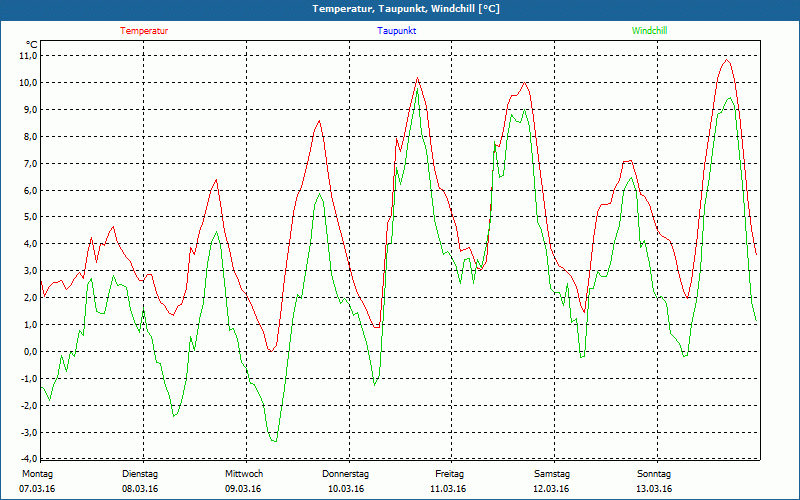Image resolution: width=800 pixels, height=500 pixels.
Task: Click the 1,0 y-axis value
Action: pyautogui.click(x=30, y=325)
